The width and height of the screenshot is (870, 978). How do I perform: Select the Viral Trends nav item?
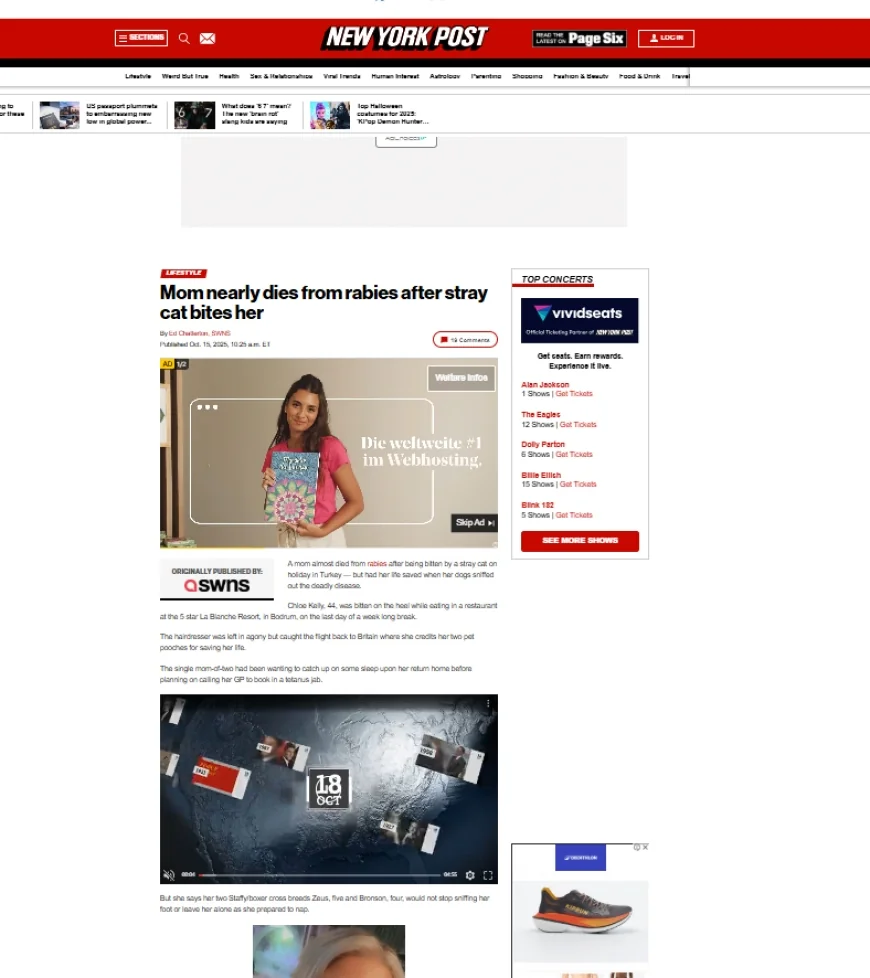342,76
